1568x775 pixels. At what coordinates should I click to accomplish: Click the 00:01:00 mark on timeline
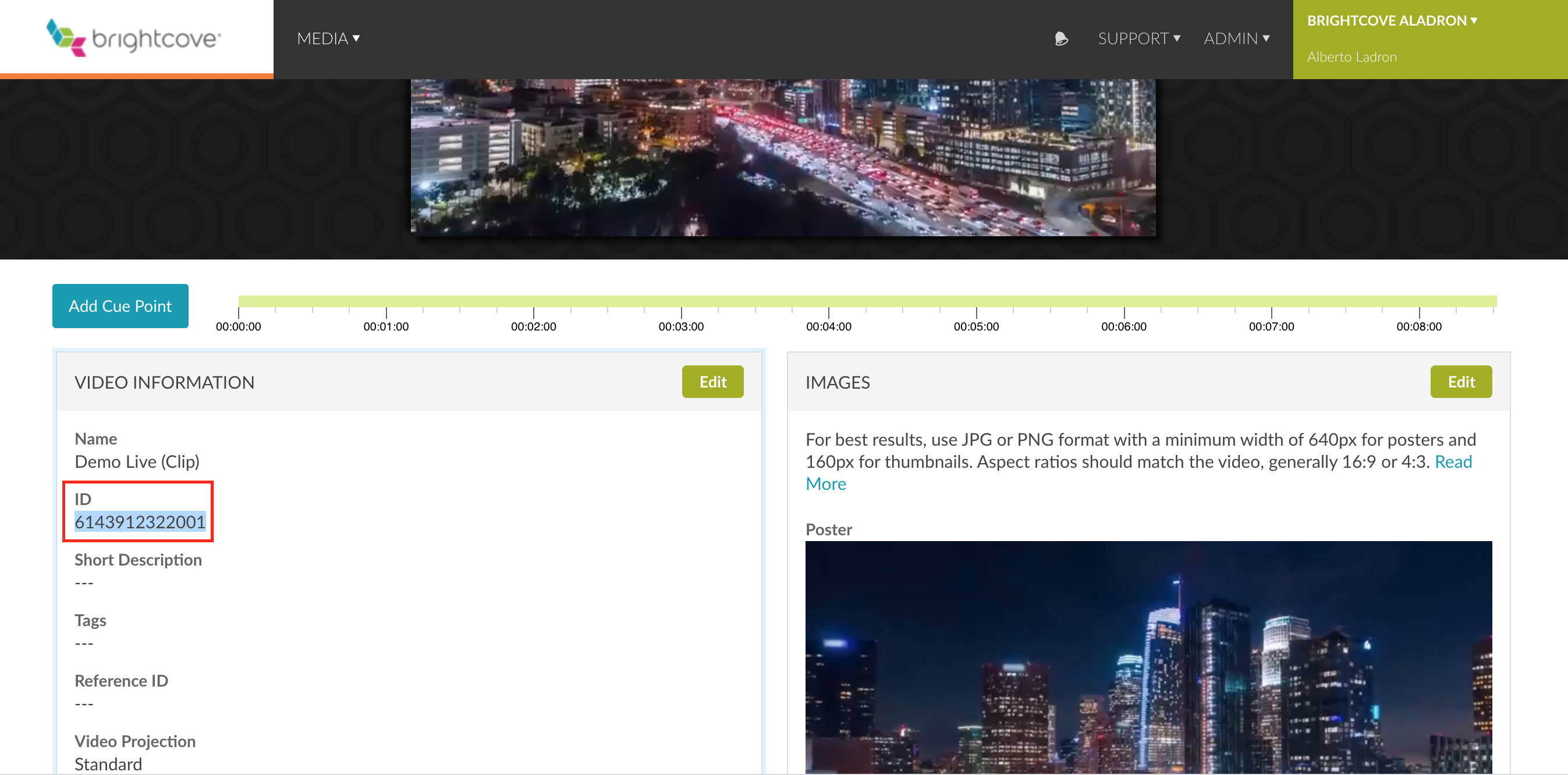386,326
